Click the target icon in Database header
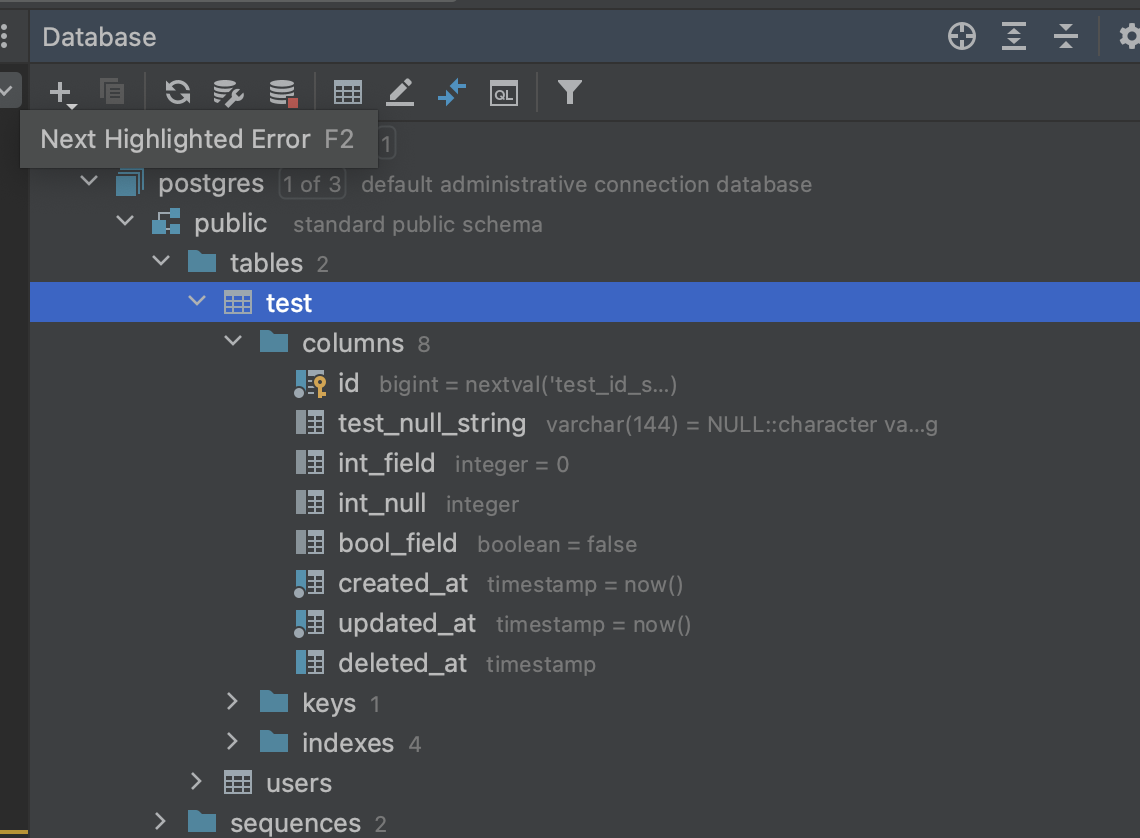 (x=961, y=37)
